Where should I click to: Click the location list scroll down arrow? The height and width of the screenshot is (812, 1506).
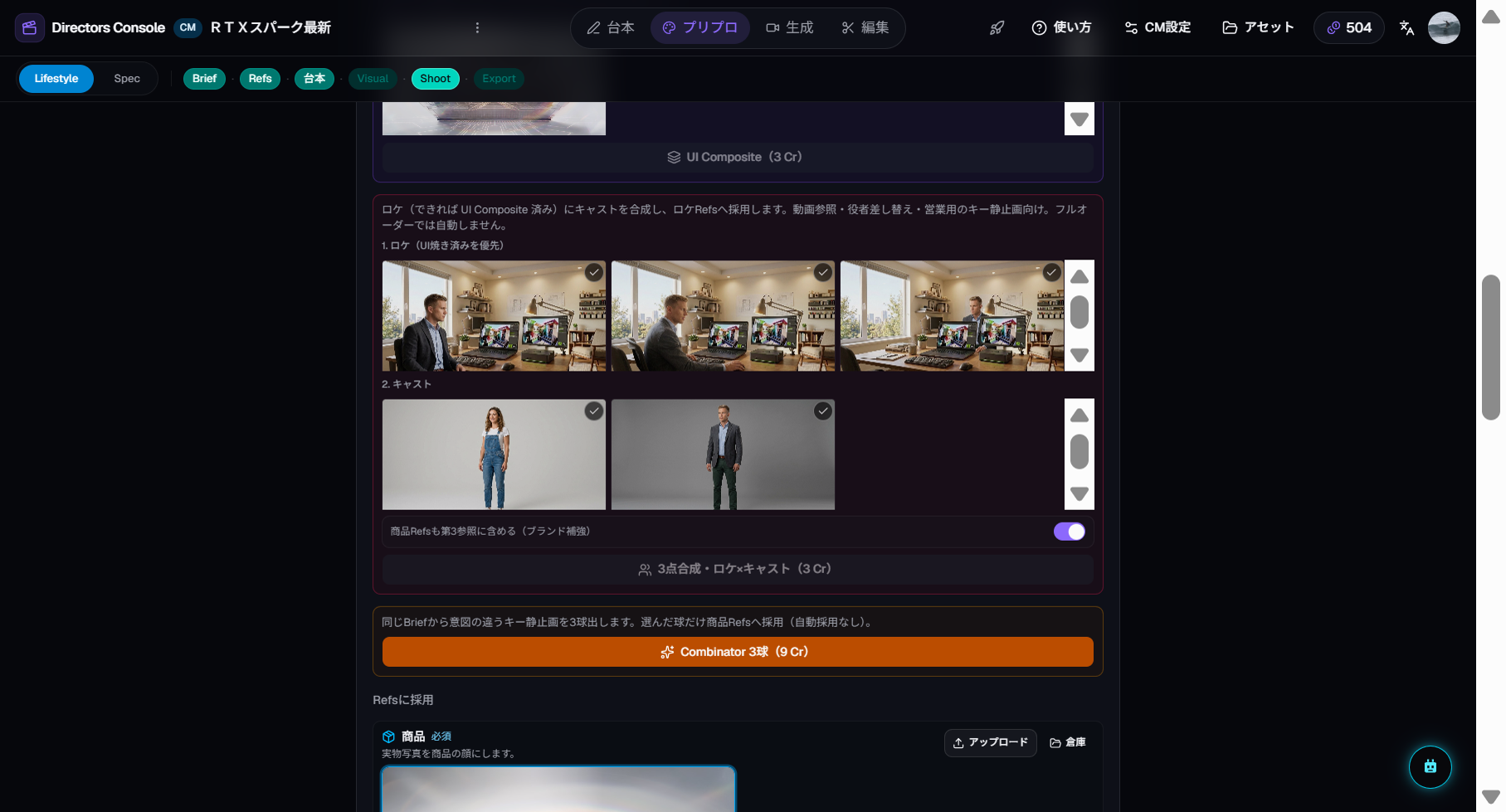point(1080,355)
